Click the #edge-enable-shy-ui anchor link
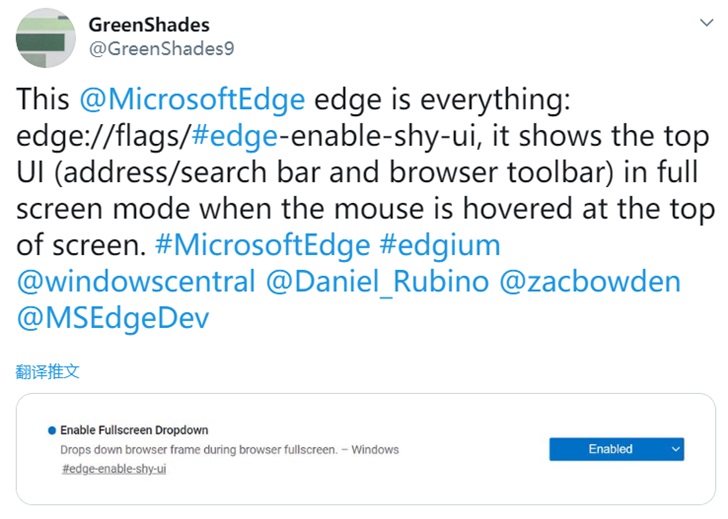 [x=113, y=469]
